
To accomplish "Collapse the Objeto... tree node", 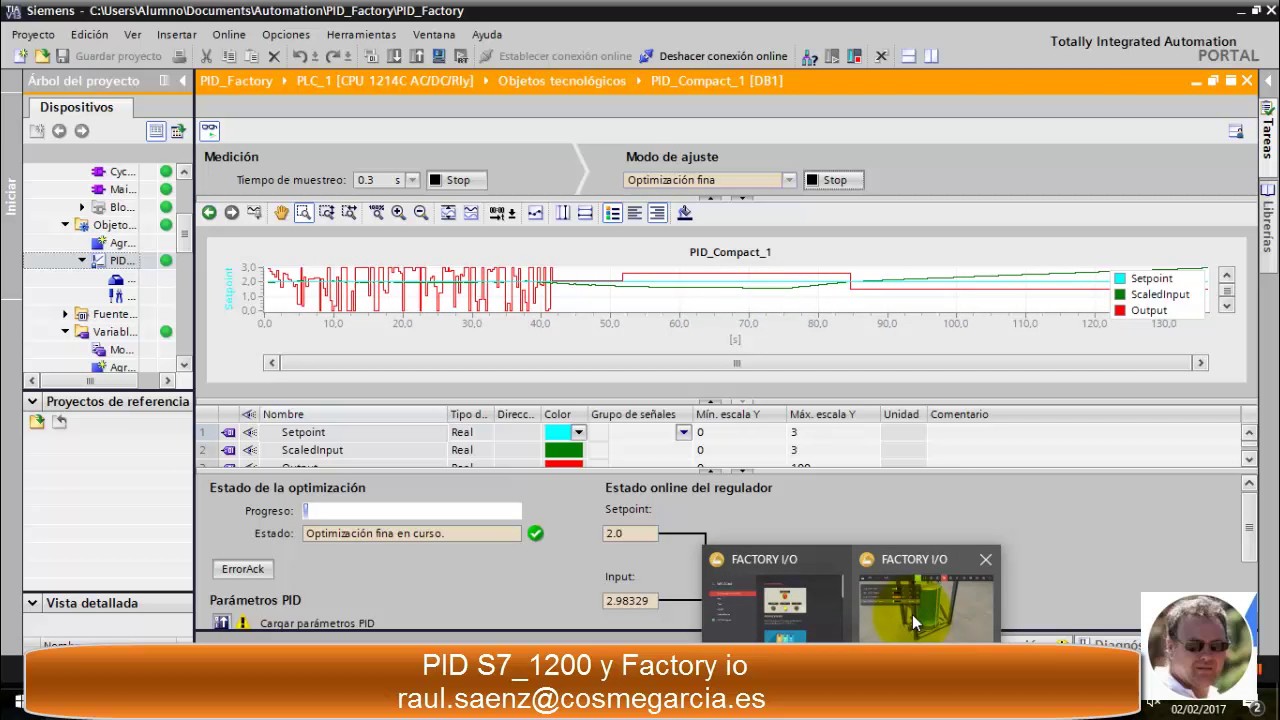I will pos(65,225).
